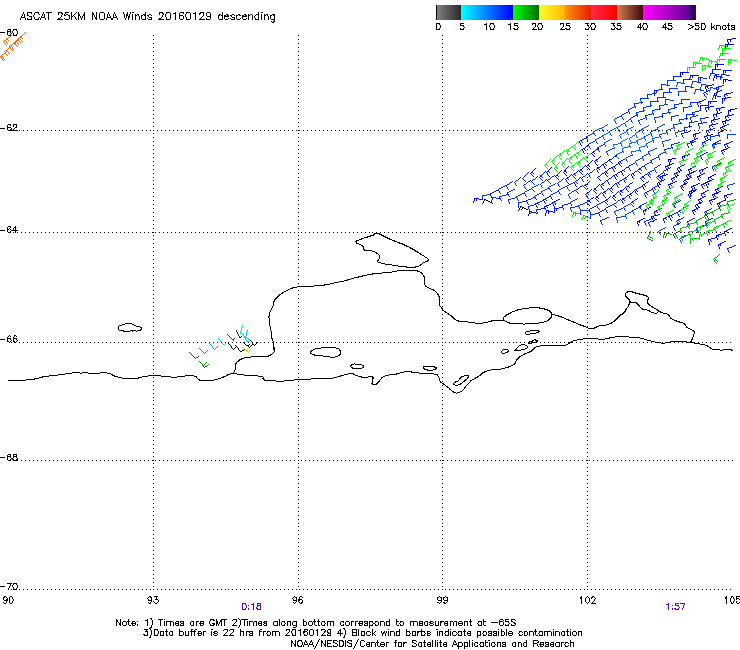The width and height of the screenshot is (740, 650).
Task: Click the gray 0-5 knots color segment
Action: (x=448, y=12)
